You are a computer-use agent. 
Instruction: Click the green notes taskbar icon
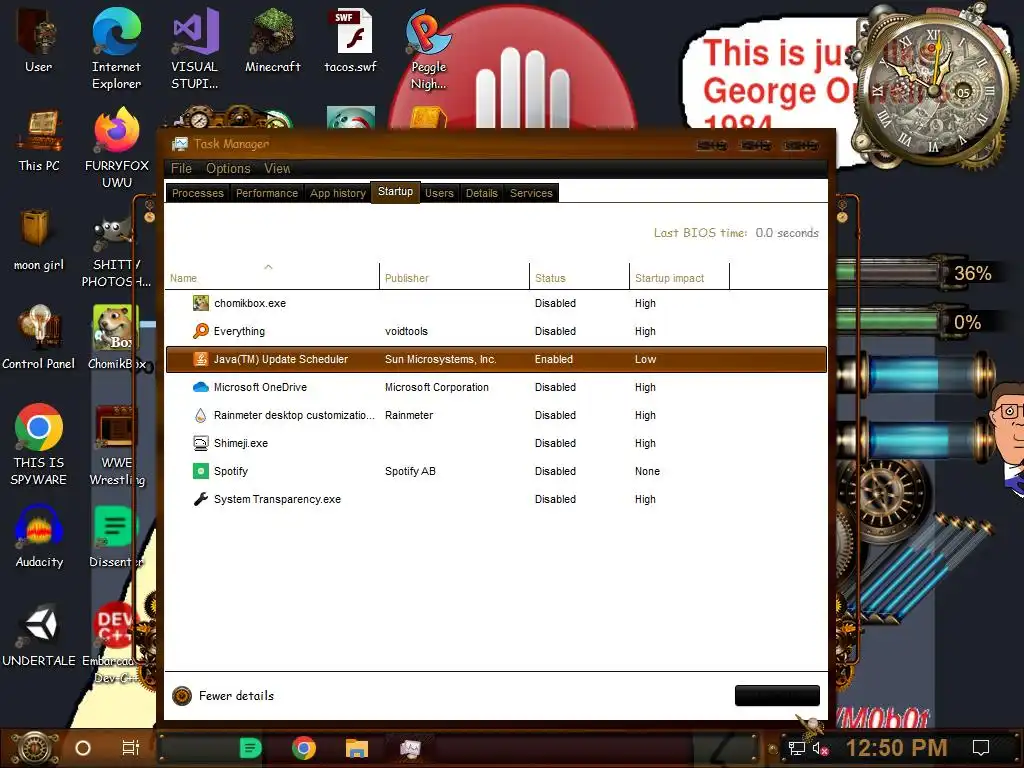click(250, 748)
